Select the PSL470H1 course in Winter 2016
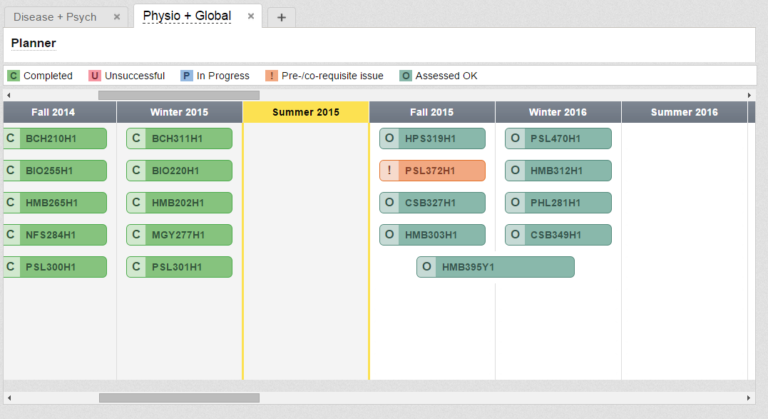 [x=566, y=139]
